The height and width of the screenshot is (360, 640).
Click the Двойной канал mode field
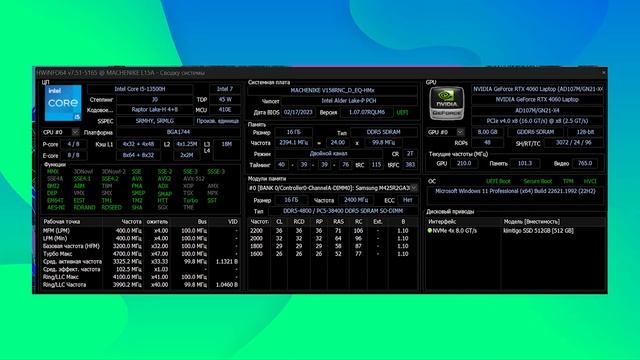[x=329, y=154]
